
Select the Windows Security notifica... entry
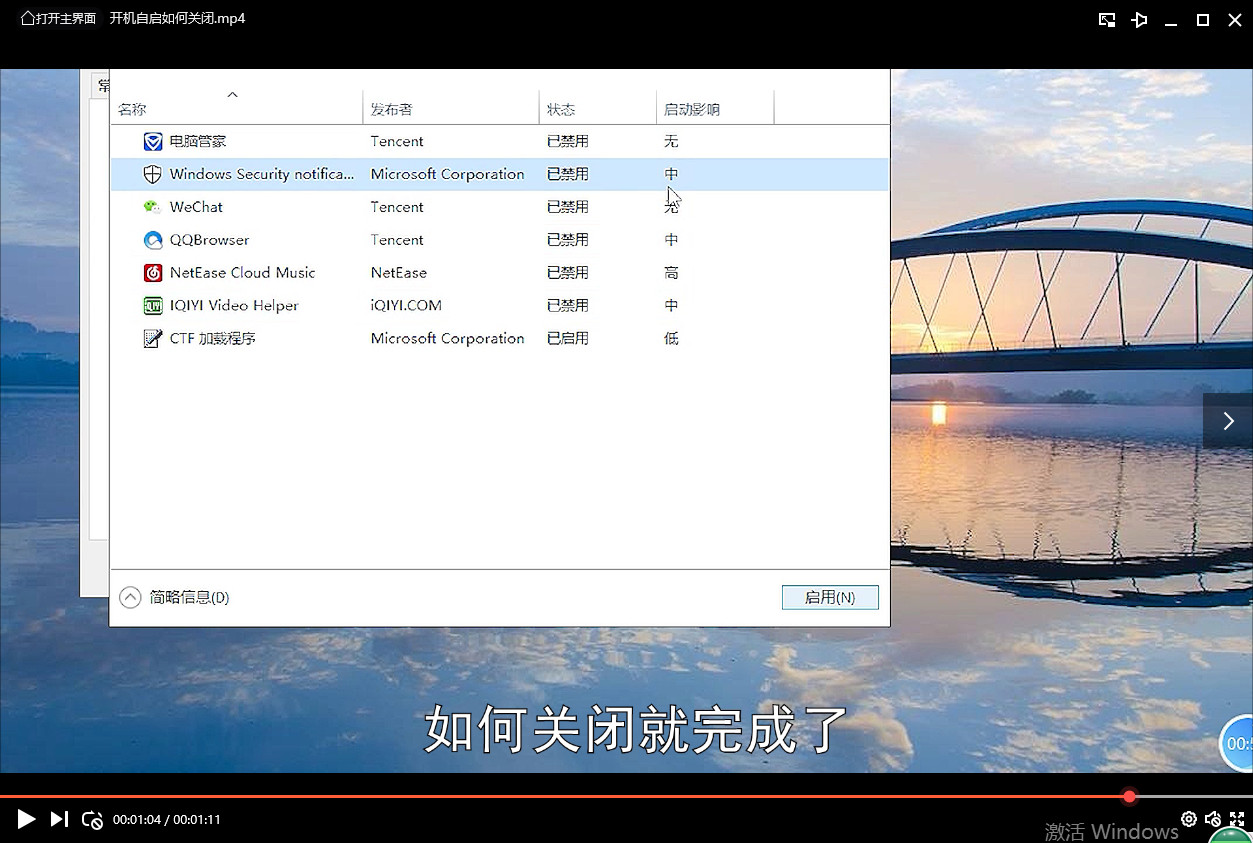click(x=499, y=174)
